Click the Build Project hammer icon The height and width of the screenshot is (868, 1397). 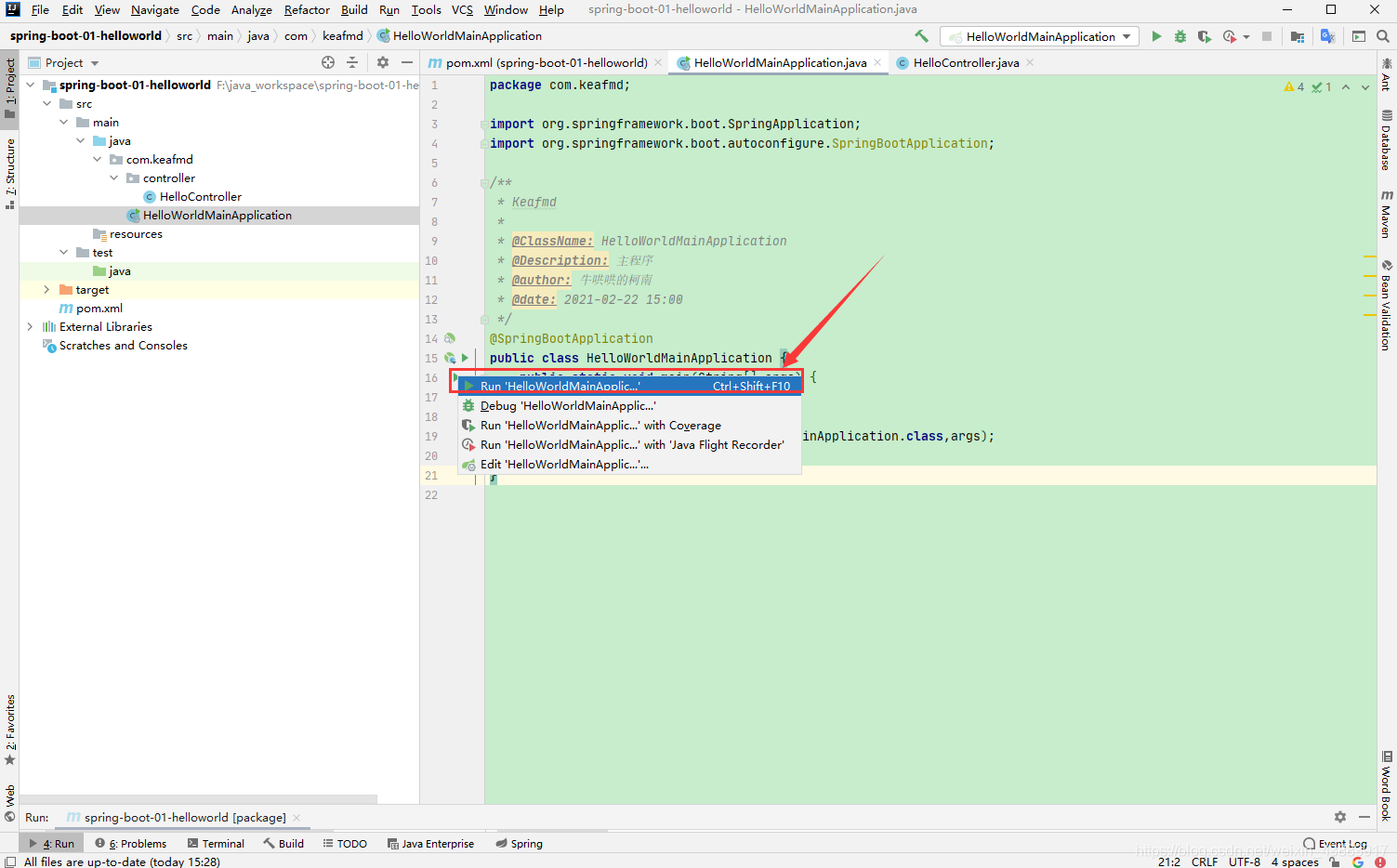coord(921,36)
